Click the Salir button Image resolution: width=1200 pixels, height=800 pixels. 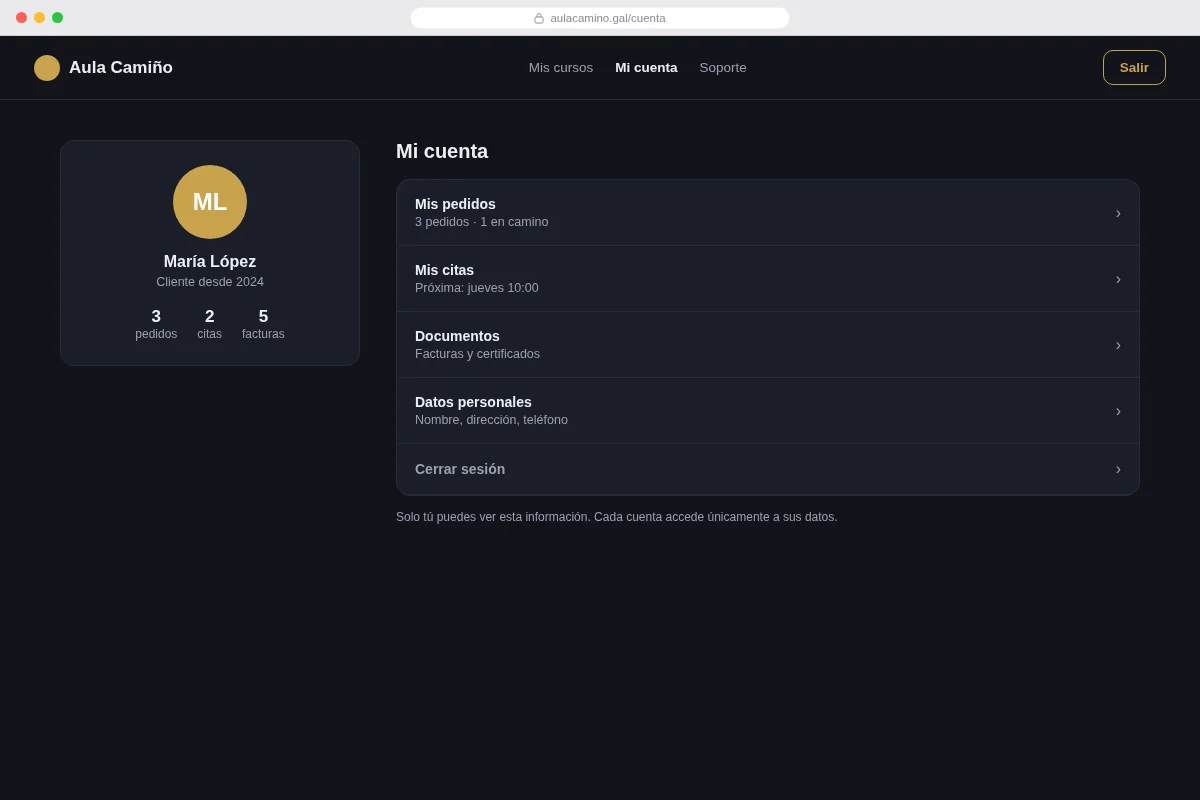coord(1134,68)
